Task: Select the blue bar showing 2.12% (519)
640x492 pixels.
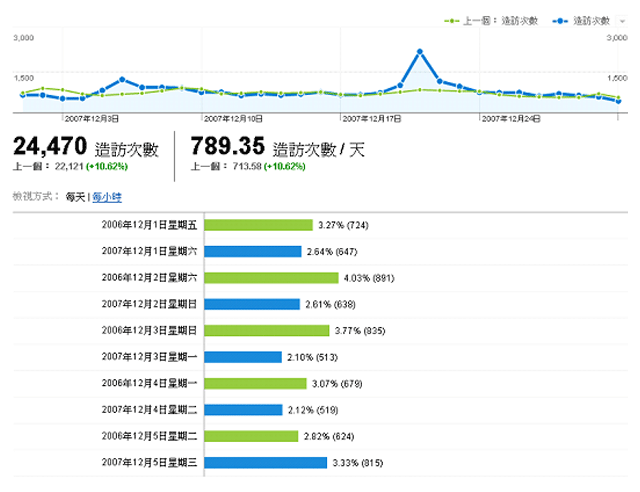Action: point(243,409)
